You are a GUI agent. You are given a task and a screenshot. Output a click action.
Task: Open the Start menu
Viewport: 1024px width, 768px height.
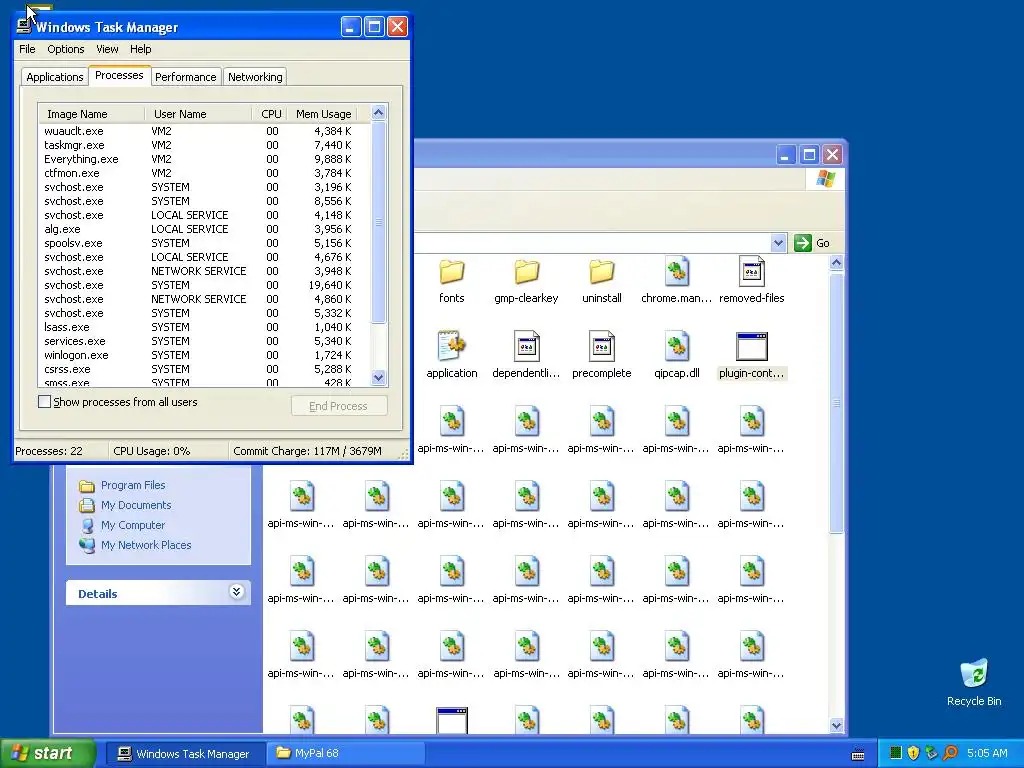(48, 753)
